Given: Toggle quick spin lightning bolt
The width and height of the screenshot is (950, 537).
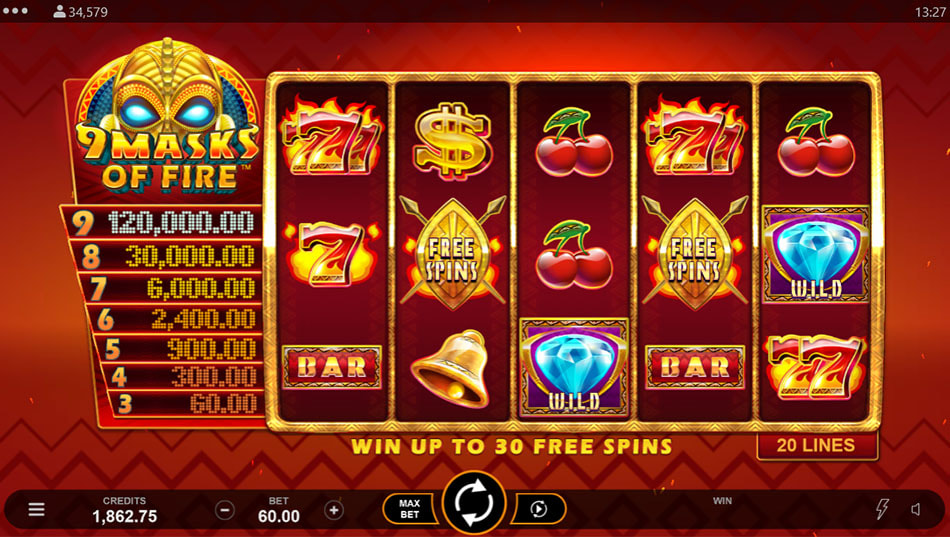Looking at the screenshot, I should (x=882, y=509).
